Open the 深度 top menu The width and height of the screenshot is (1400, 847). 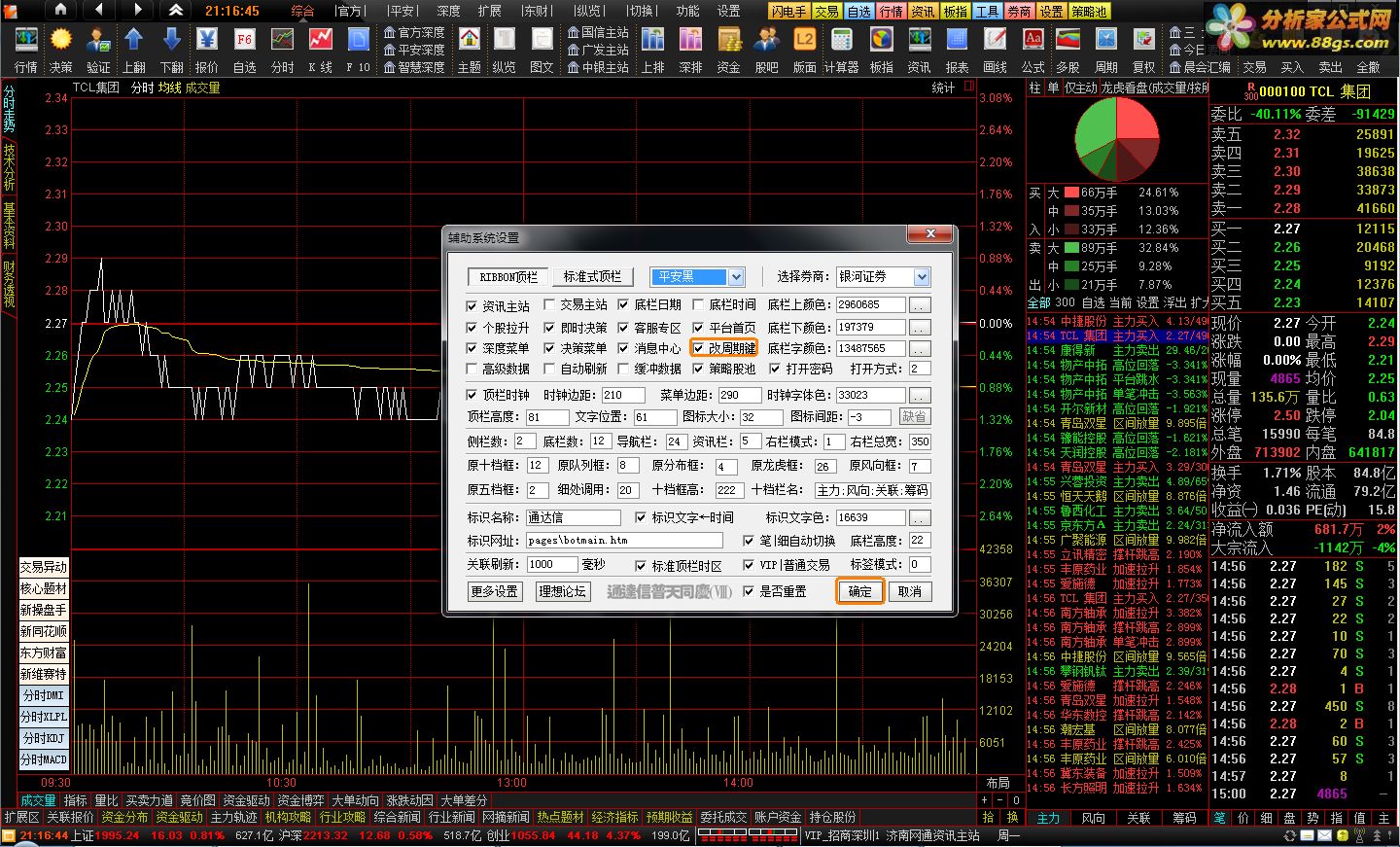(448, 11)
